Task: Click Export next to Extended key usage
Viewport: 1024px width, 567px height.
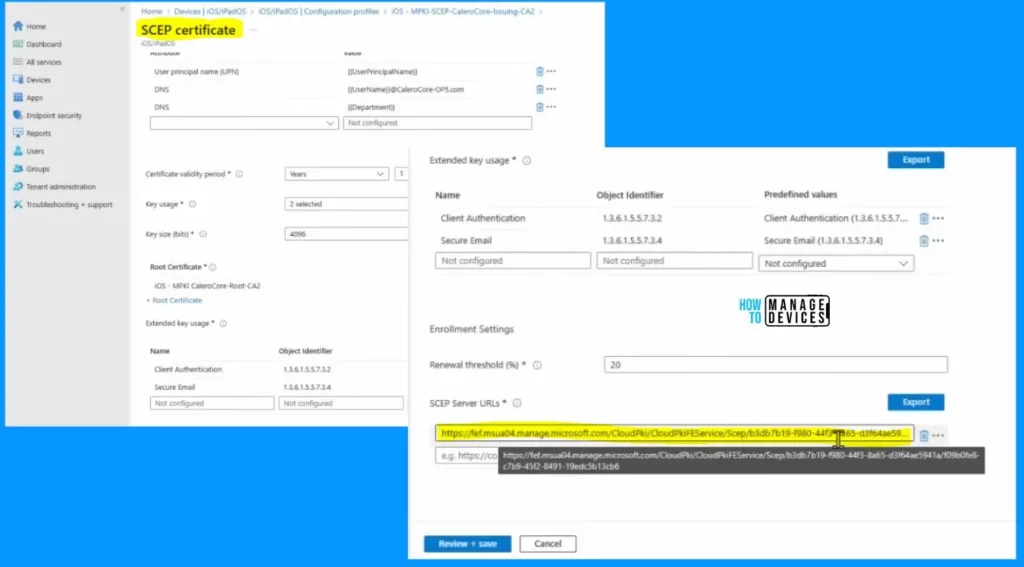Action: click(x=916, y=160)
